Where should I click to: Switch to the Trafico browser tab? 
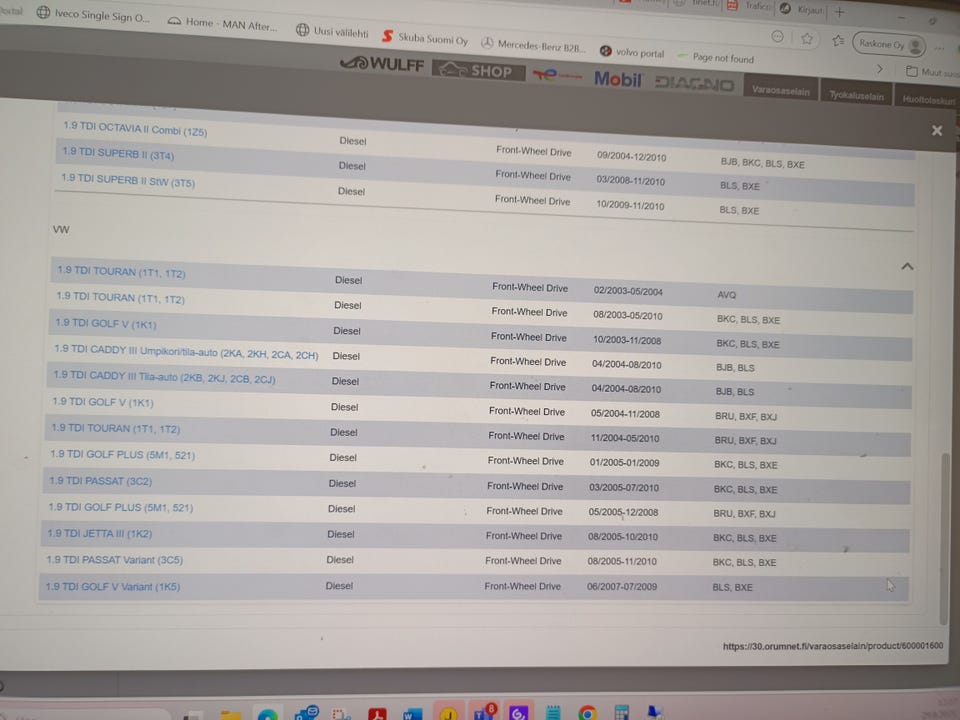click(751, 6)
